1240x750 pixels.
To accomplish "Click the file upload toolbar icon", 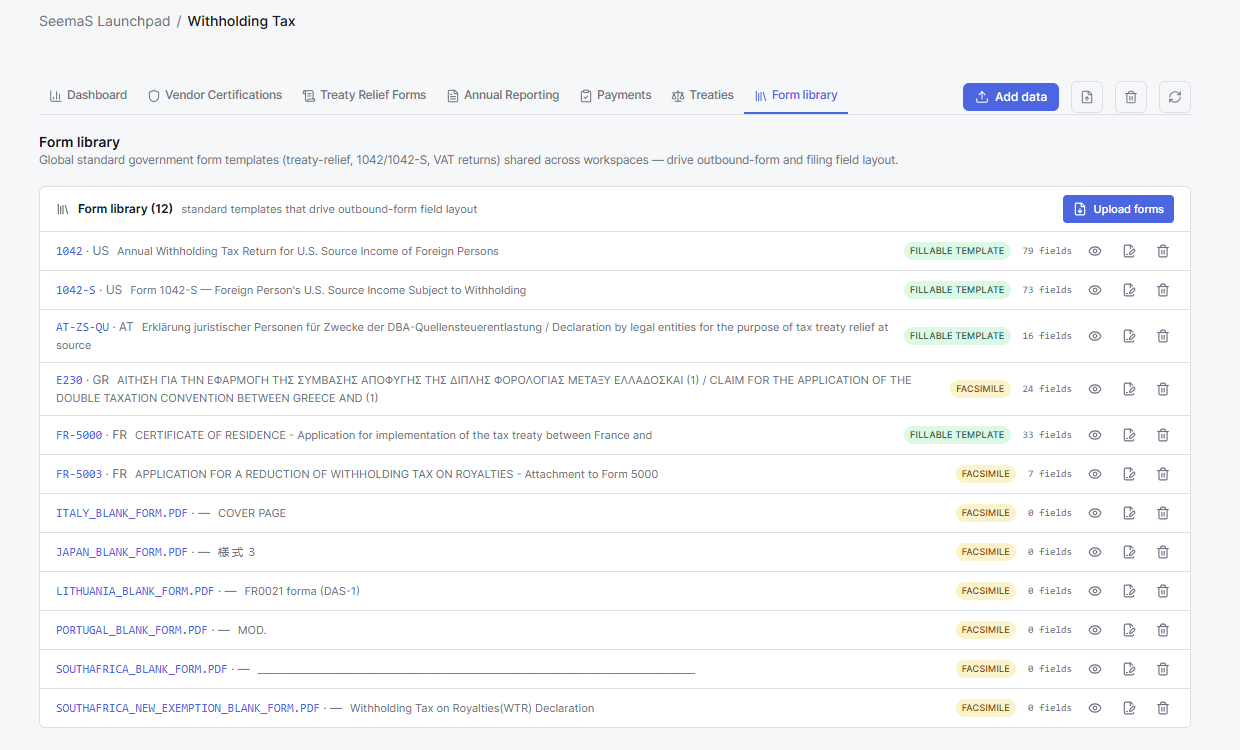I will [x=1087, y=97].
